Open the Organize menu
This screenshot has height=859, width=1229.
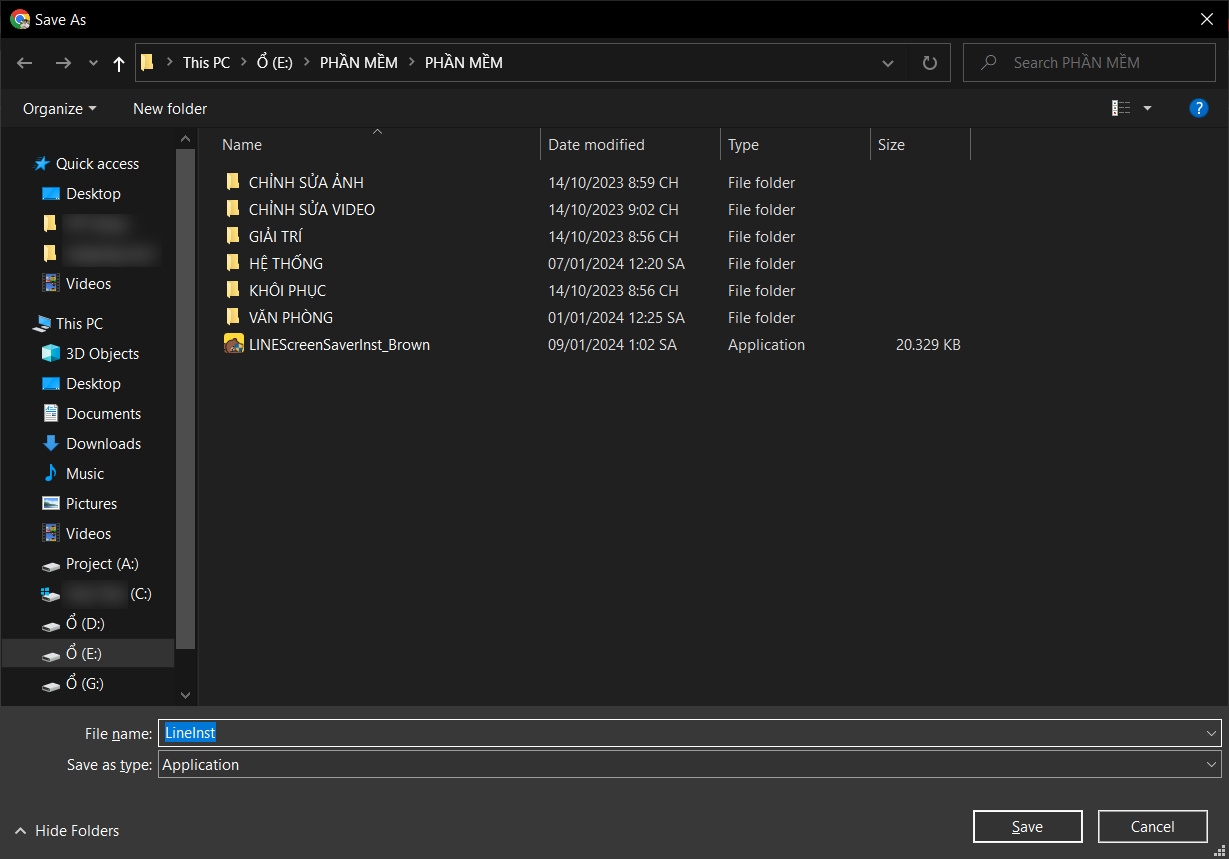click(x=60, y=108)
